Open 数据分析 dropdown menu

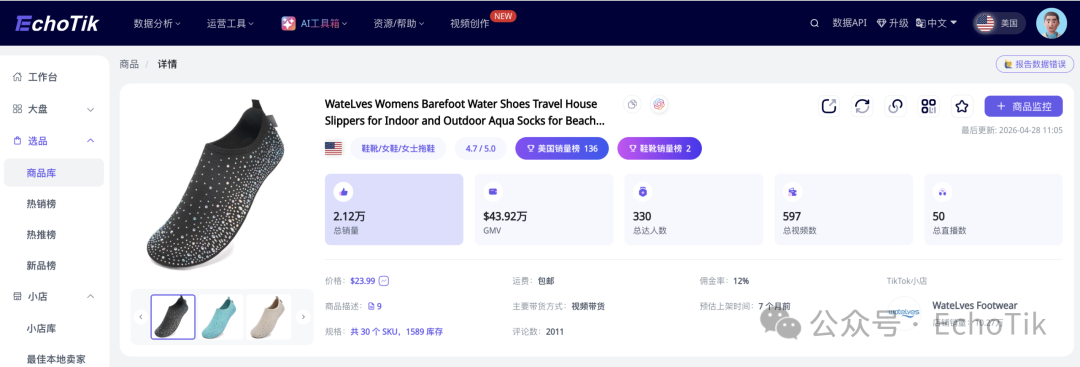pos(157,23)
